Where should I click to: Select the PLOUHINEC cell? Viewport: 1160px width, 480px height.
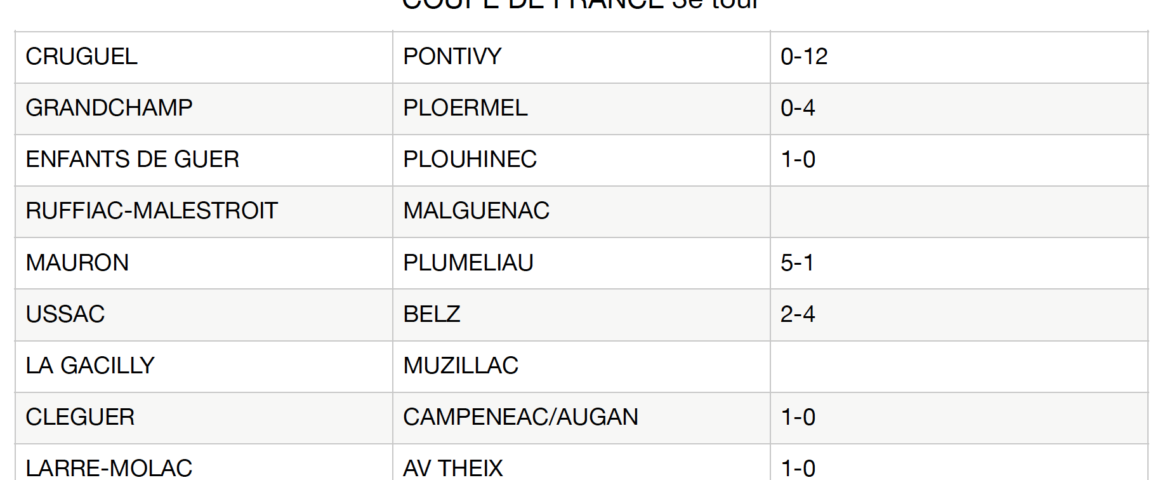point(470,160)
